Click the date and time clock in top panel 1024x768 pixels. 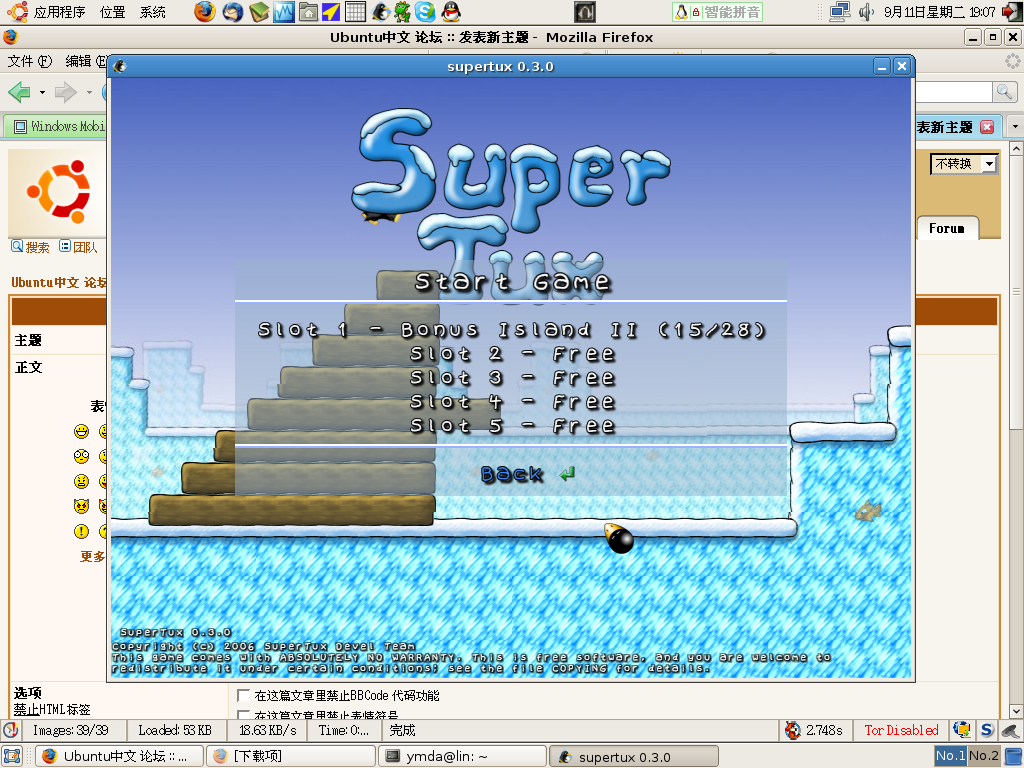click(939, 12)
